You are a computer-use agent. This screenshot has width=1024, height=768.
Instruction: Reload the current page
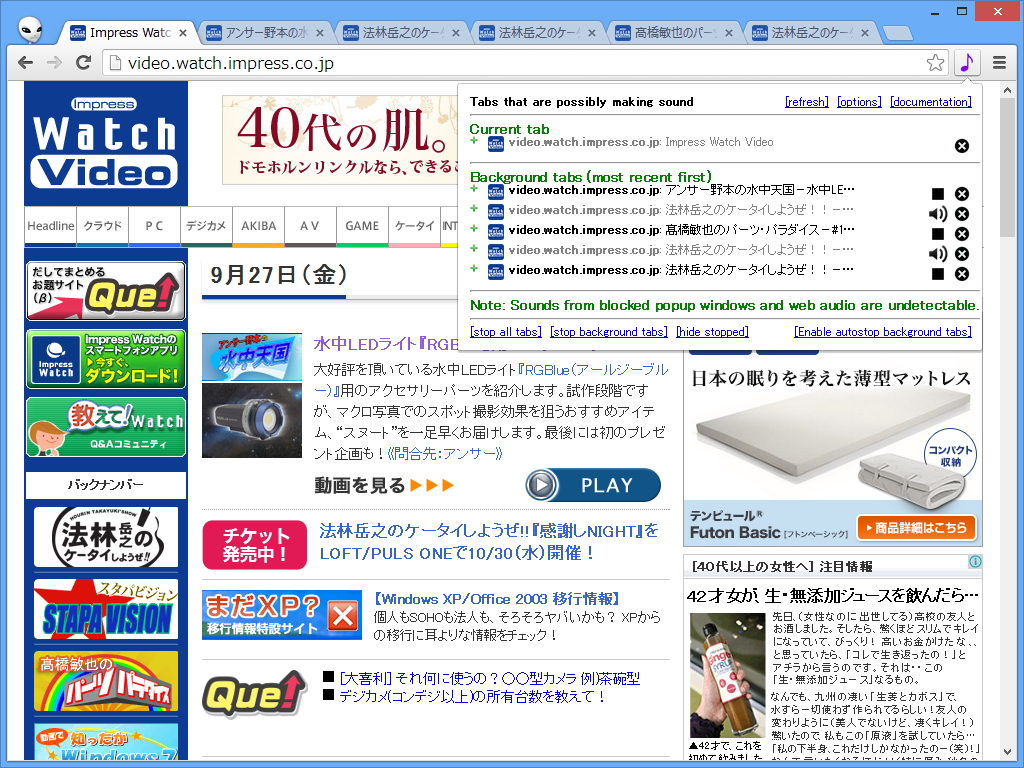(x=83, y=62)
